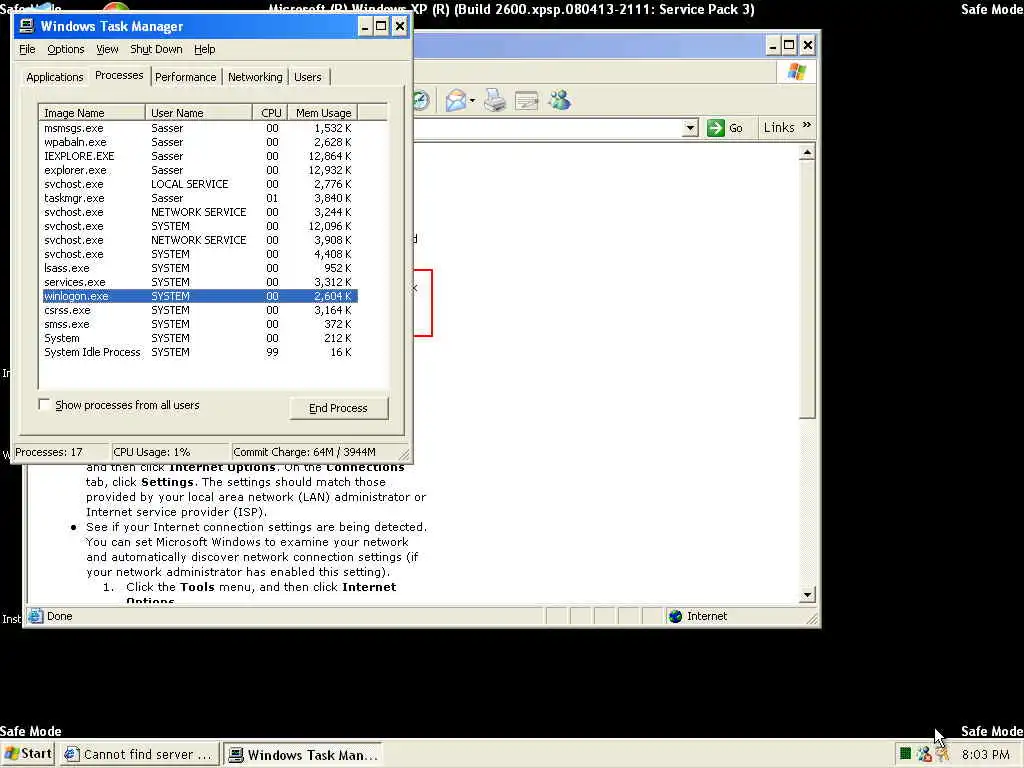Select the Processes tab
This screenshot has height=768, width=1024.
coord(119,75)
